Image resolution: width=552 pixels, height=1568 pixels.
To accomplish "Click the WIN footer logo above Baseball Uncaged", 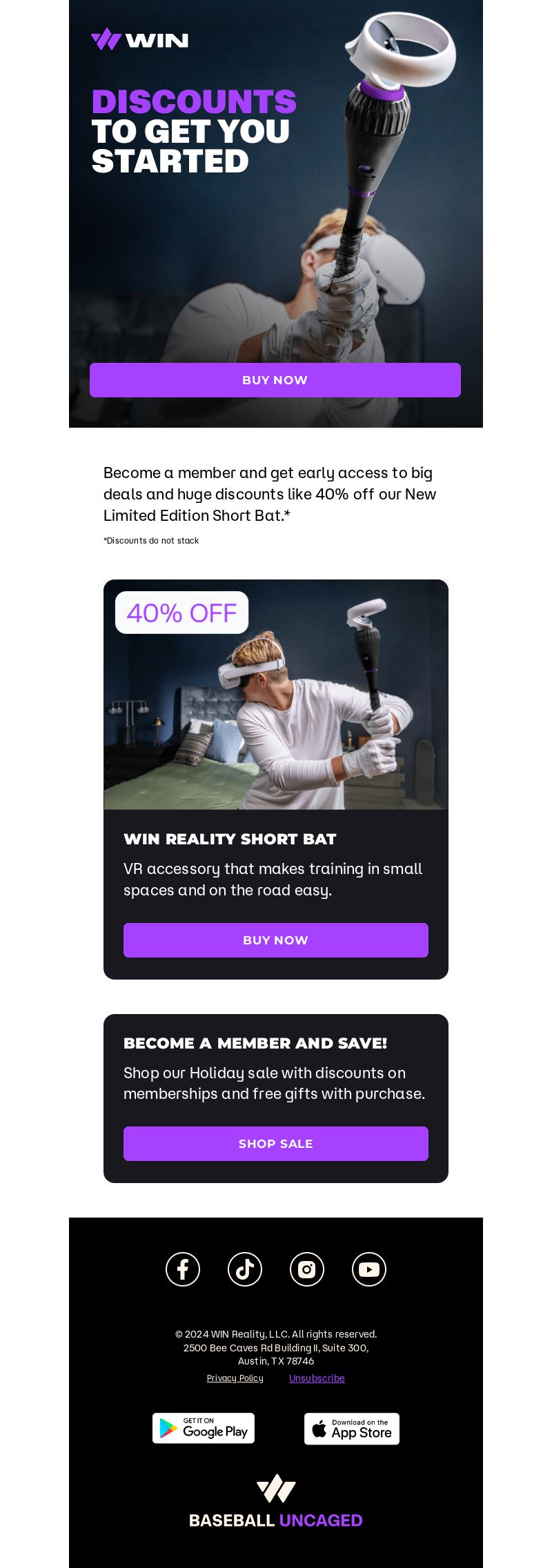I will tap(276, 1488).
